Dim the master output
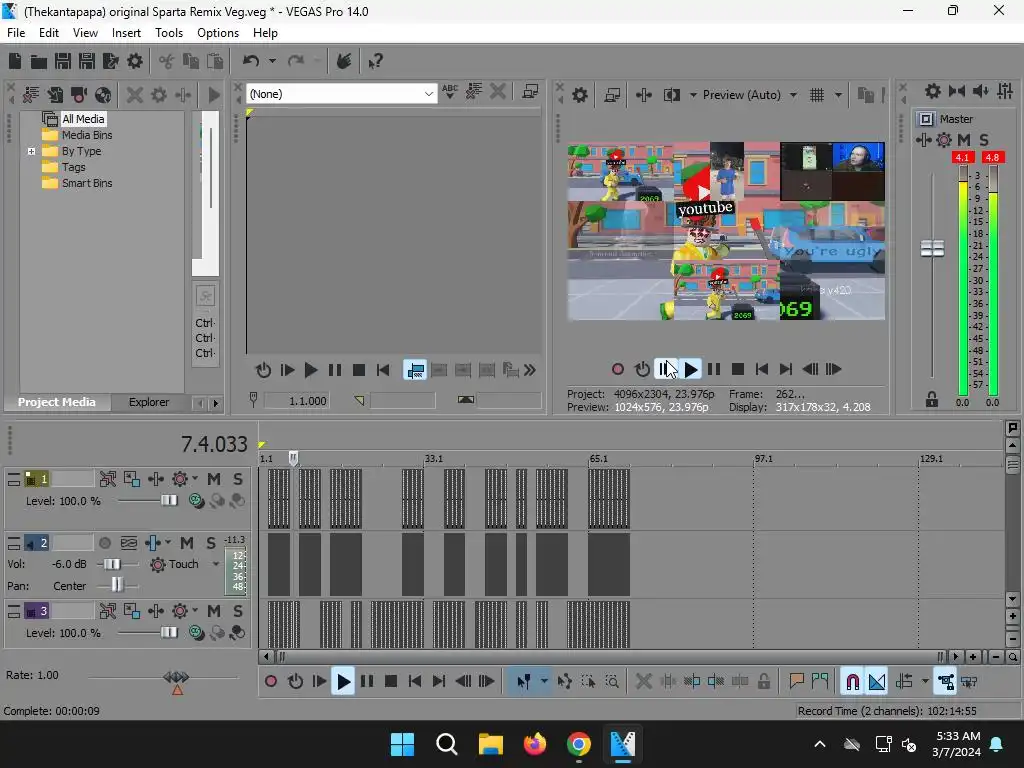1024x768 pixels. 980,91
